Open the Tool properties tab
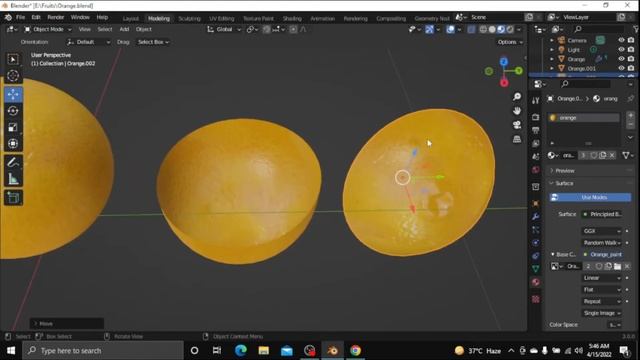This screenshot has height=360, width=640. coord(536,101)
